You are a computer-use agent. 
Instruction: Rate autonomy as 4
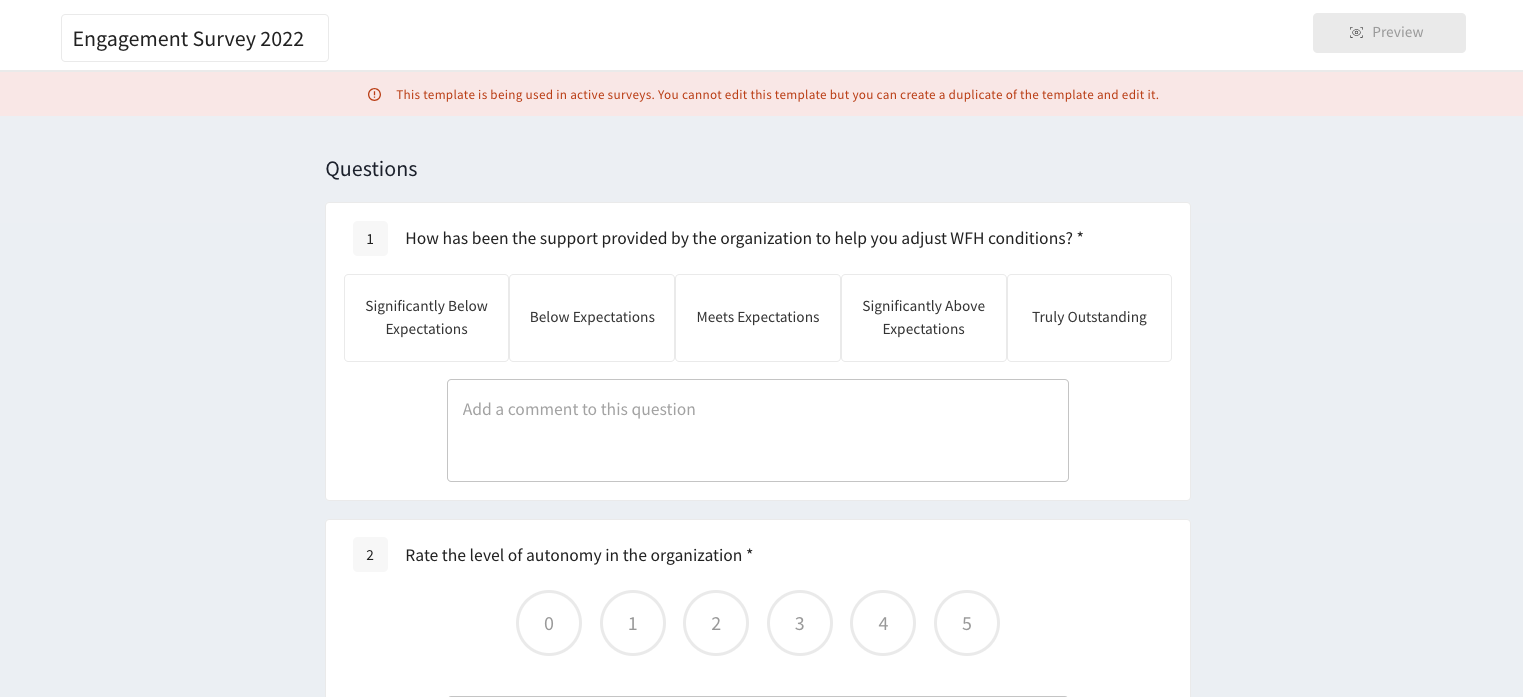[883, 623]
